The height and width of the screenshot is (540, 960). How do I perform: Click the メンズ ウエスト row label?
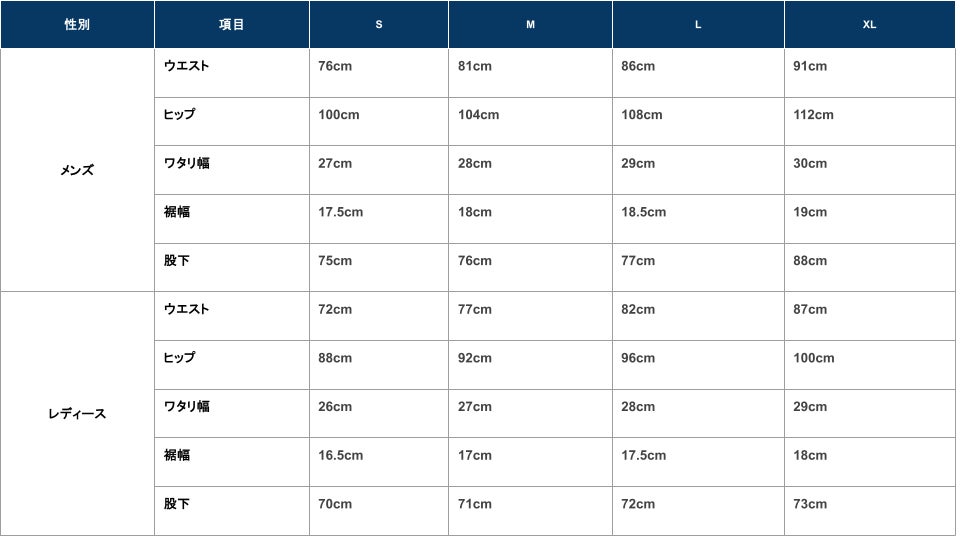(187, 66)
